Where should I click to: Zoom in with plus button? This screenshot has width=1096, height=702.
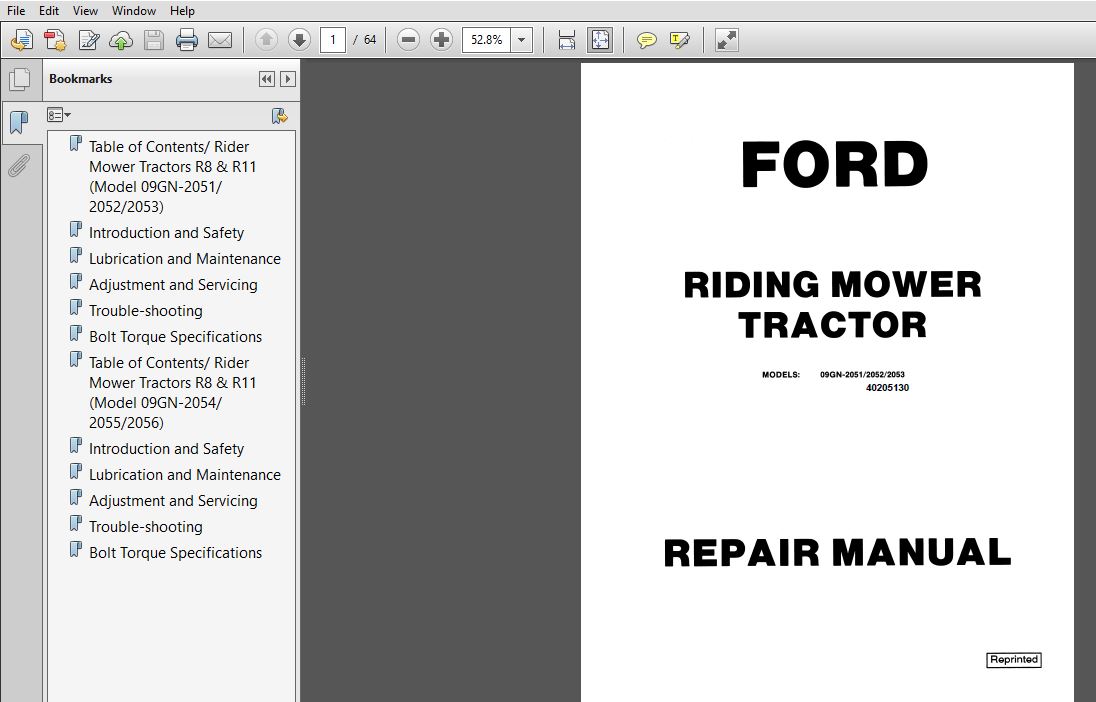(441, 40)
